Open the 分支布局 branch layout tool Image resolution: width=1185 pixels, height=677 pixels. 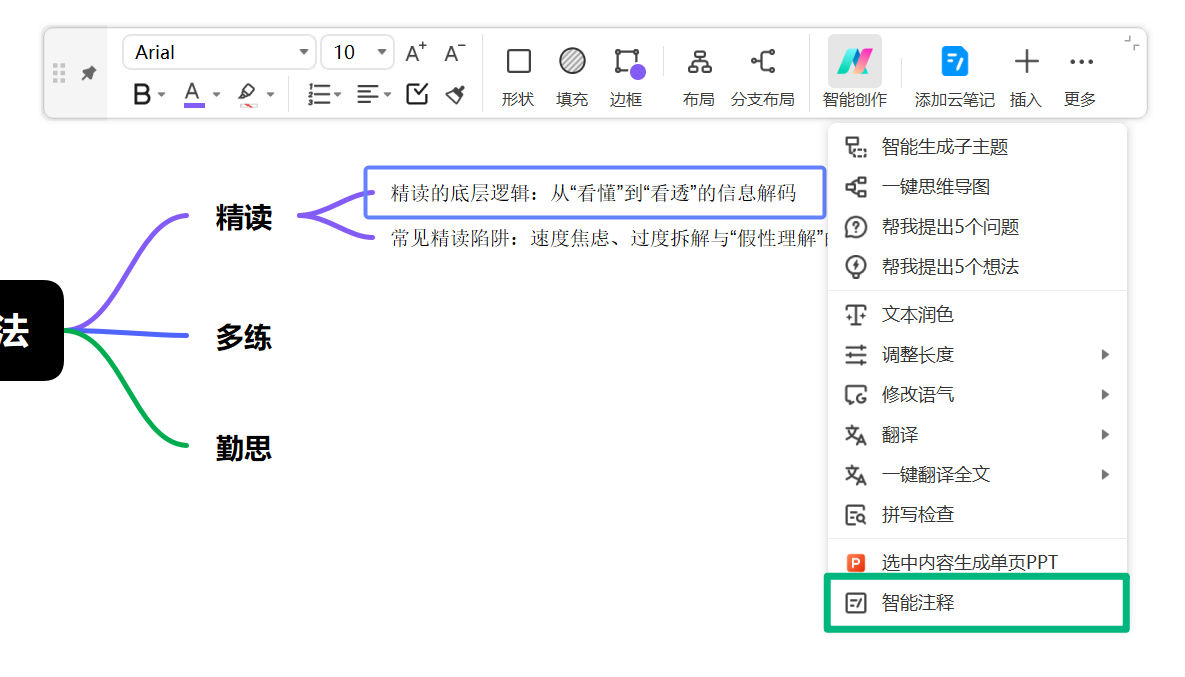(x=763, y=77)
